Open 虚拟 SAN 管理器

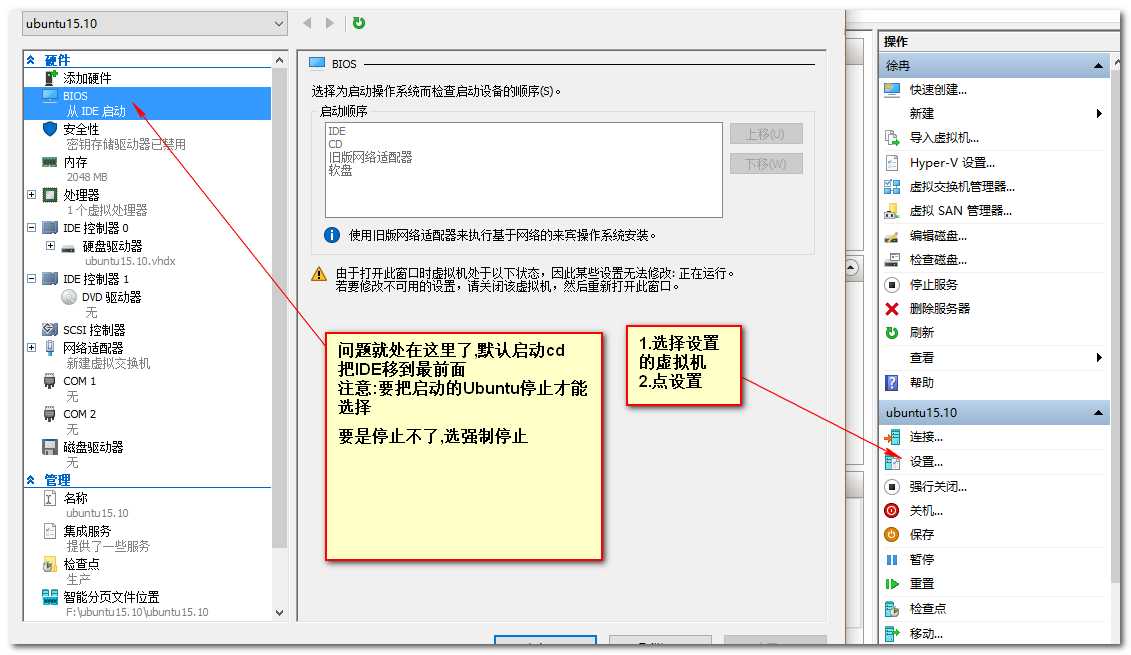pos(960,211)
